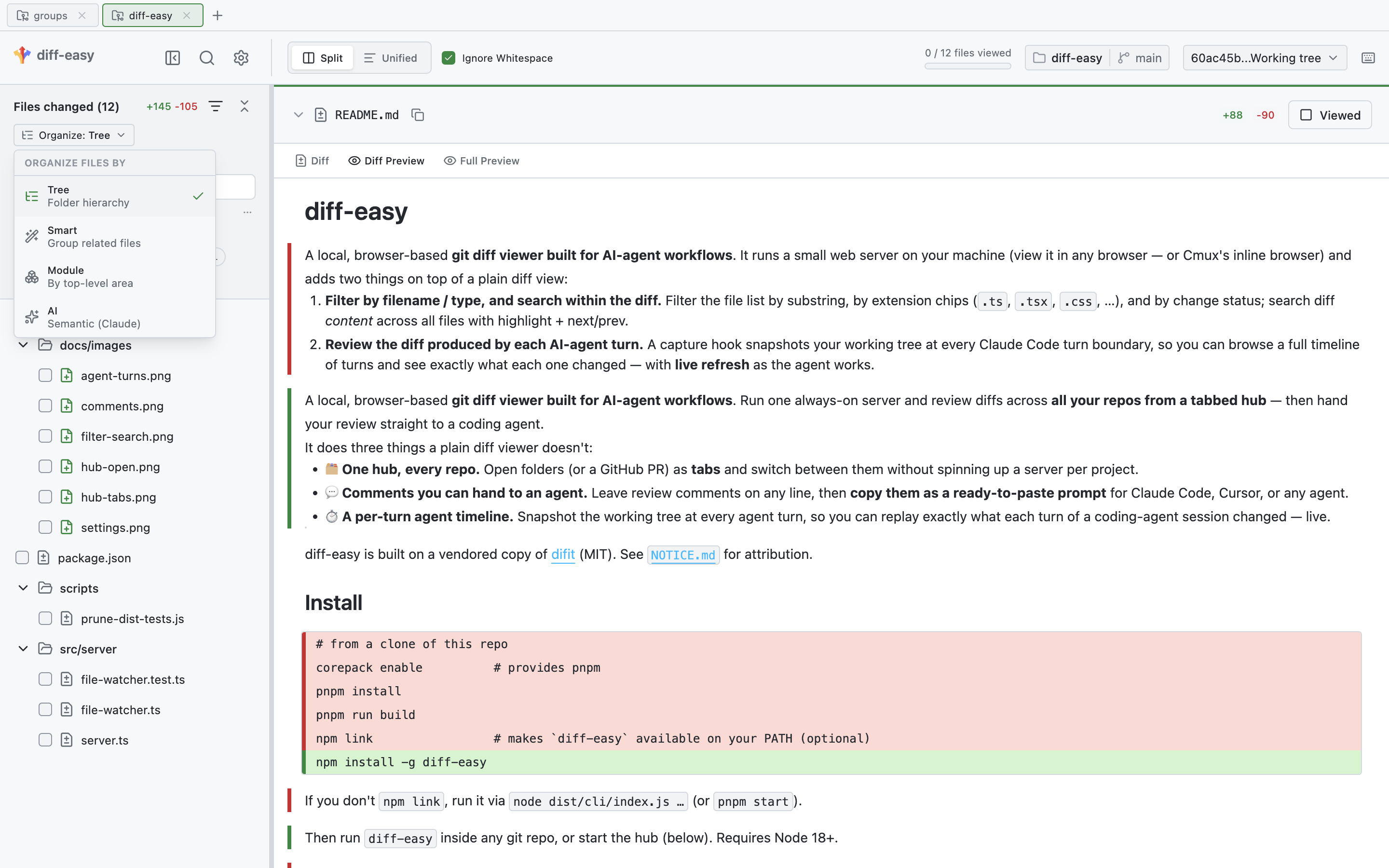This screenshot has height=868, width=1389.
Task: Mark README.md as Viewed
Action: pos(1330,115)
